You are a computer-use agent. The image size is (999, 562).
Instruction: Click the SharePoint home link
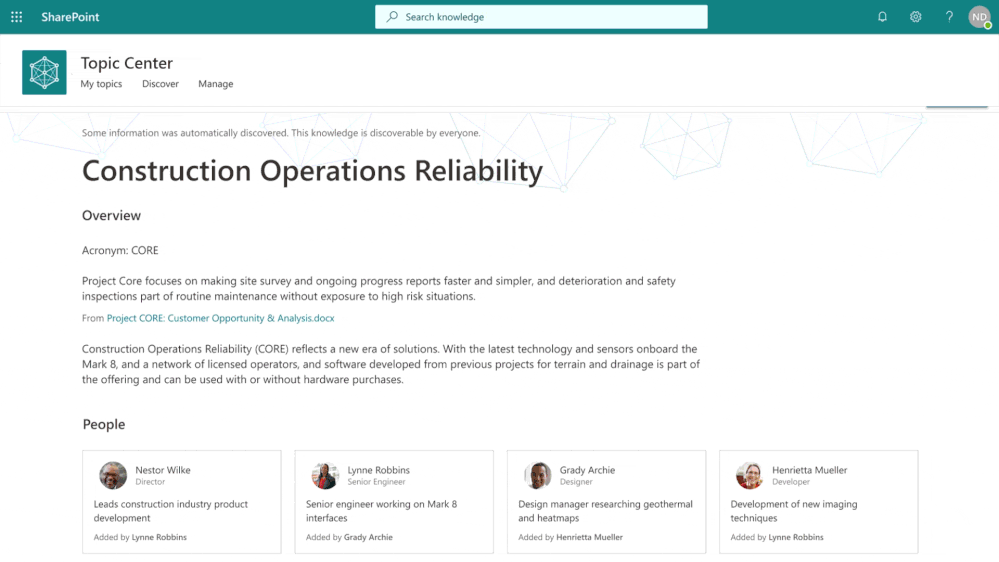click(x=70, y=17)
